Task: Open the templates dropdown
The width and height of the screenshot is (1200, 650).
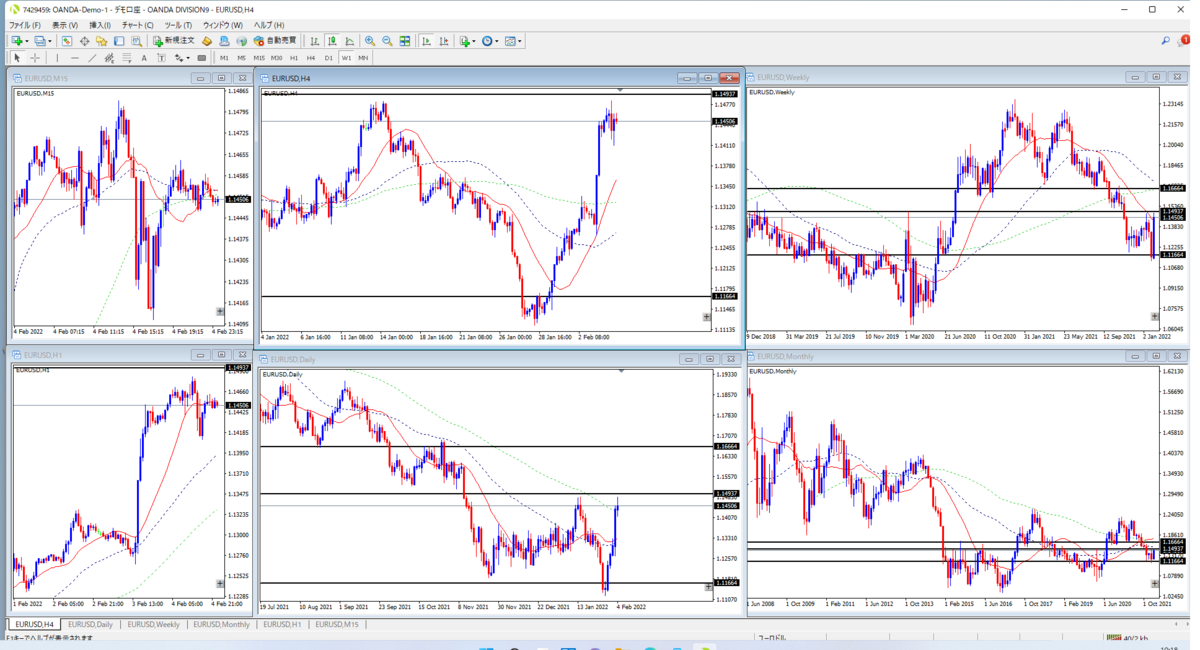Action: [x=512, y=41]
